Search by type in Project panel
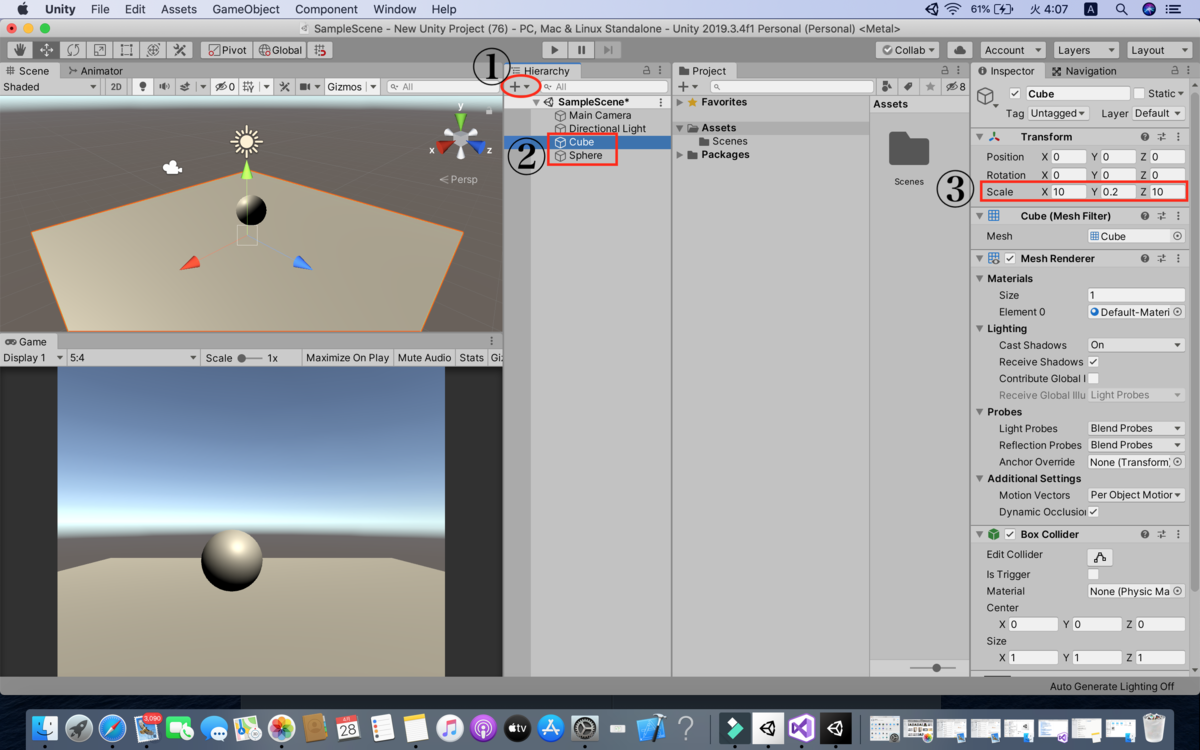Screen dimensions: 1200x750 pos(887,87)
